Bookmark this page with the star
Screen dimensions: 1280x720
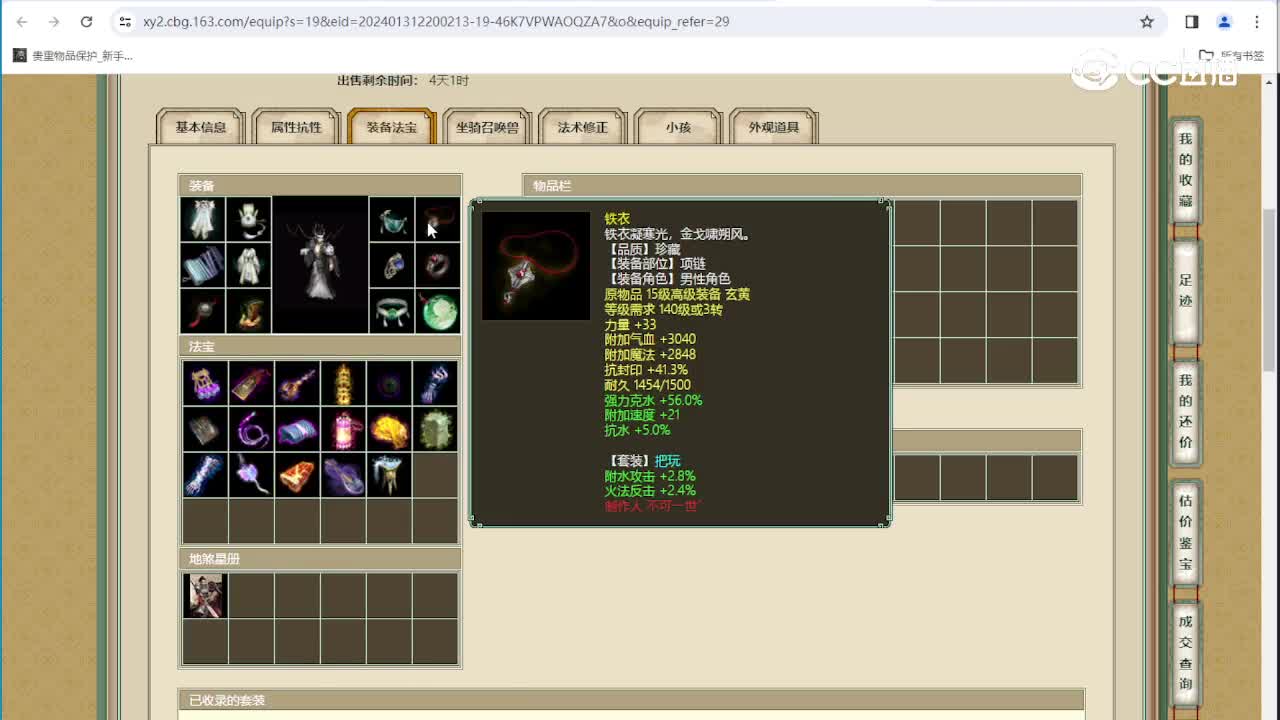click(1147, 21)
